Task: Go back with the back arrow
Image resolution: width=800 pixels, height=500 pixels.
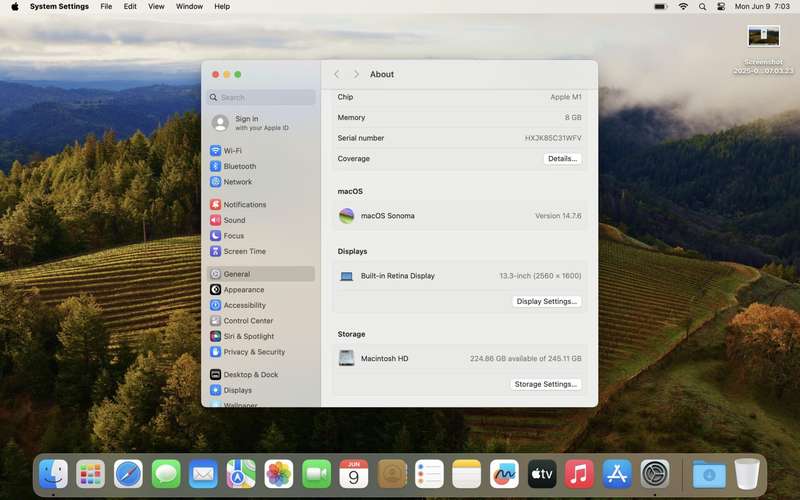Action: pyautogui.click(x=337, y=74)
